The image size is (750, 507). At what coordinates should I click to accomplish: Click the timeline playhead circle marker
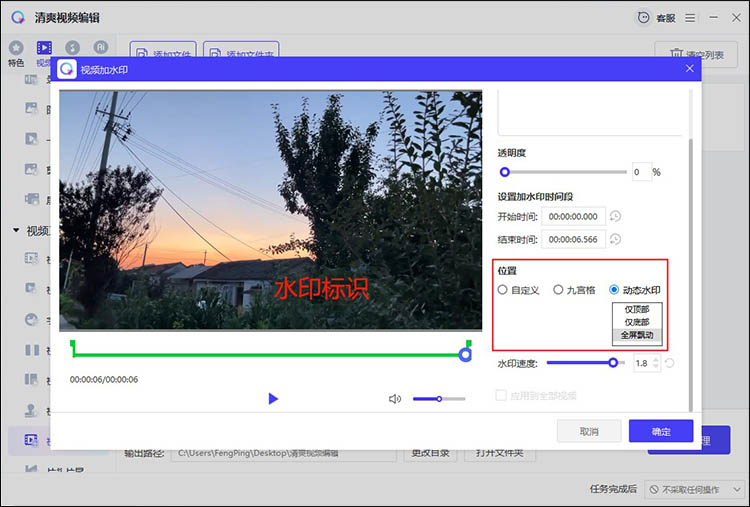[465, 355]
